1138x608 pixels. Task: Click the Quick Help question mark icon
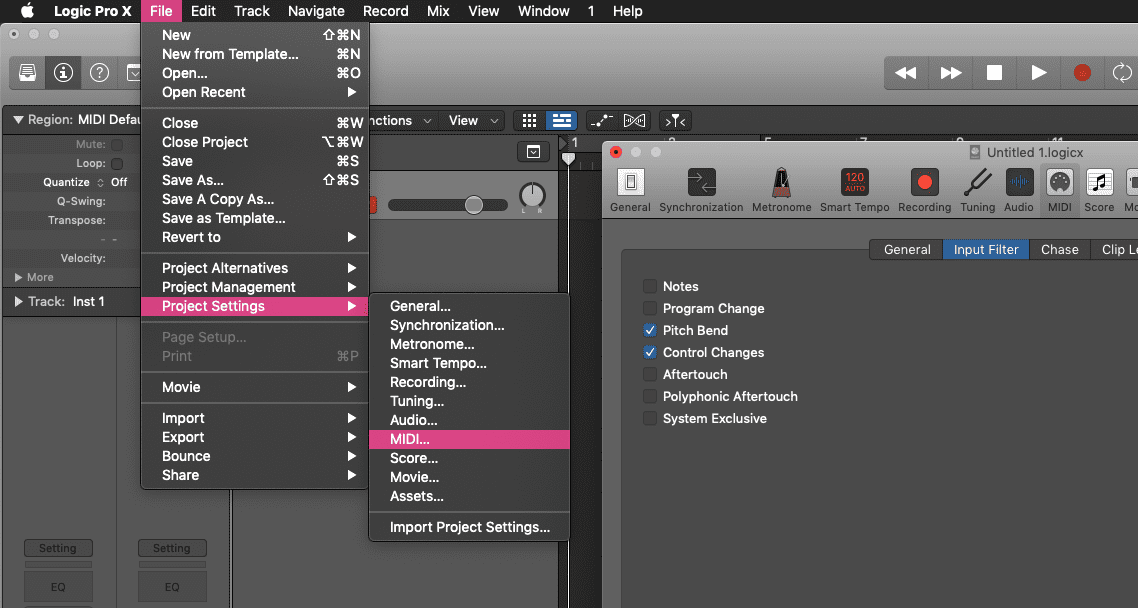click(x=99, y=73)
